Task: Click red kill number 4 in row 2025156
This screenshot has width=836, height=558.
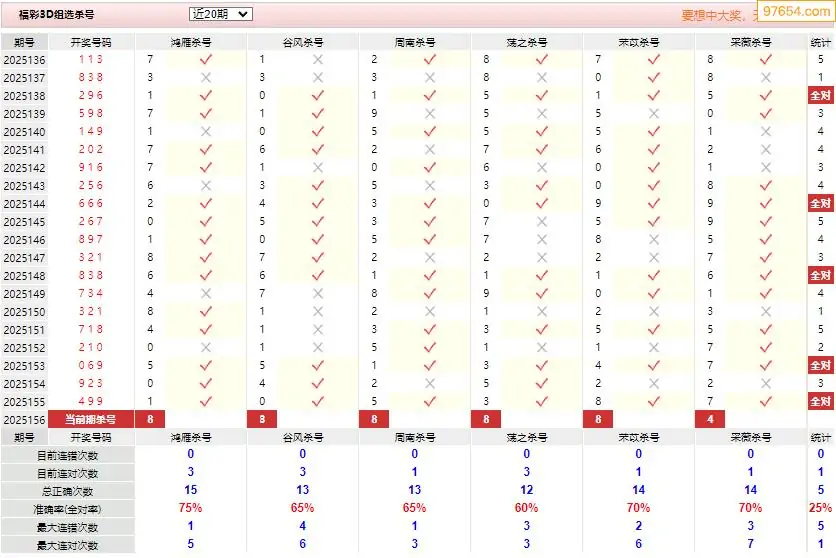Action: 710,419
